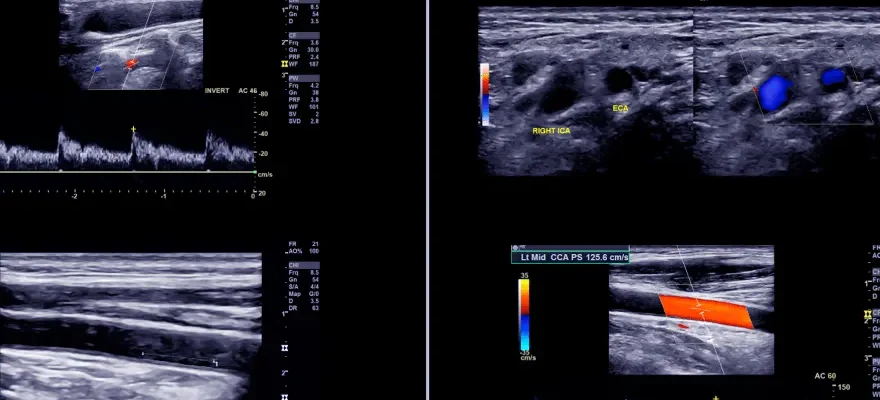Select the small blue flow spot in top-left scan
The image size is (880, 400).
click(98, 70)
